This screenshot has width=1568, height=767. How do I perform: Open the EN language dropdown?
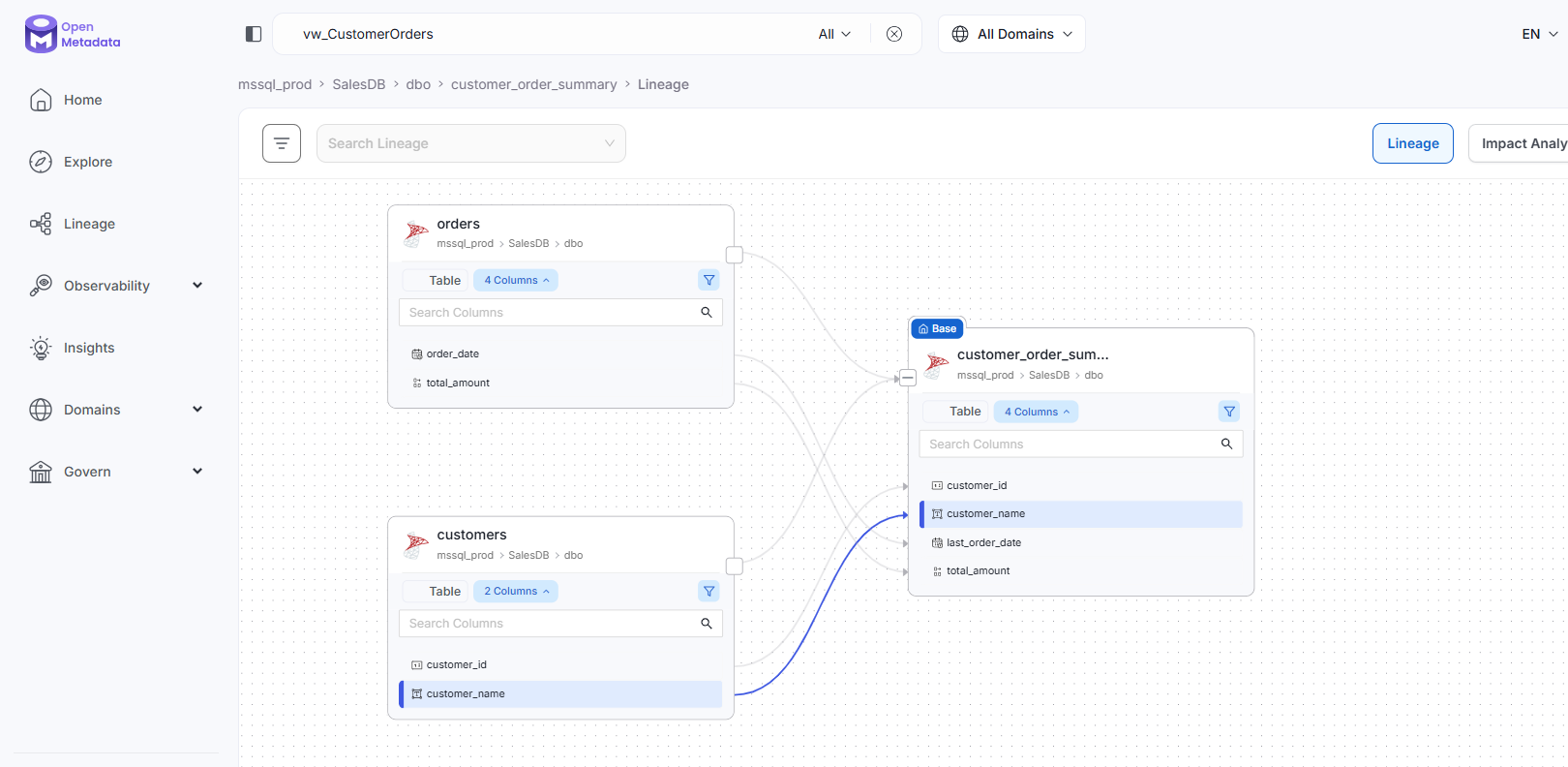tap(1539, 34)
